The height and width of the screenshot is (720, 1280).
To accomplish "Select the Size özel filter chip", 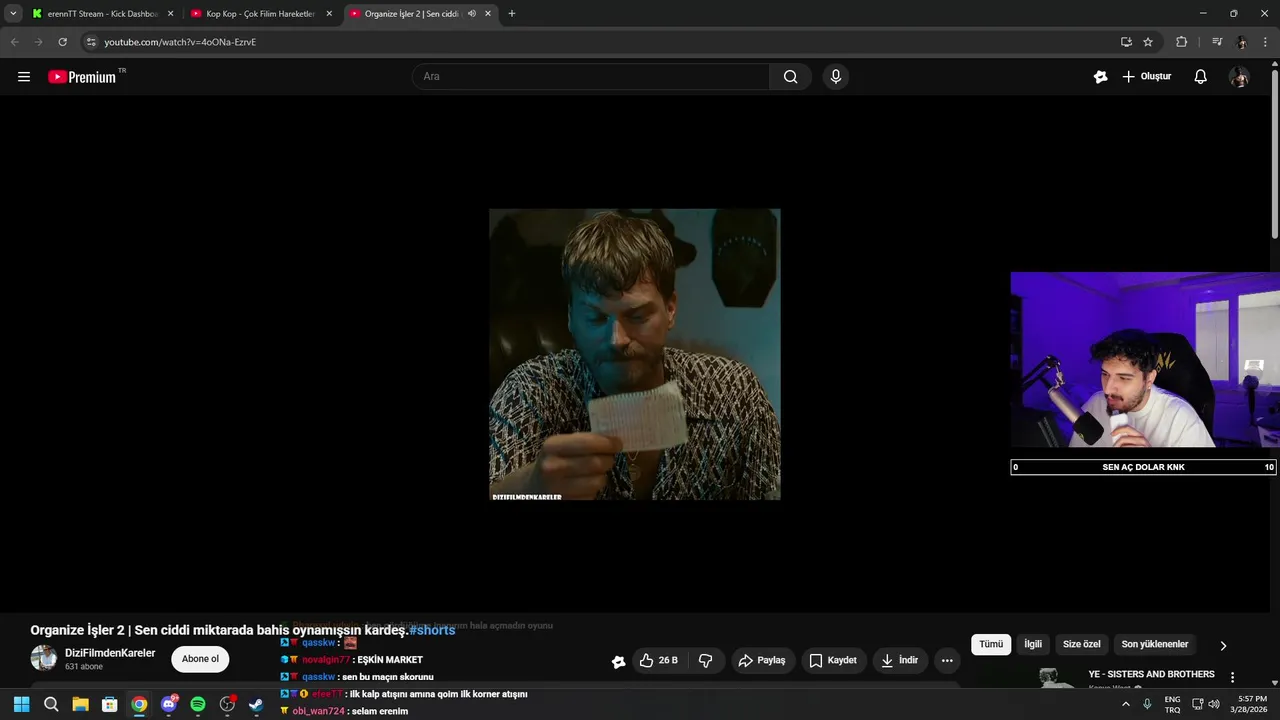I will click(x=1082, y=645).
